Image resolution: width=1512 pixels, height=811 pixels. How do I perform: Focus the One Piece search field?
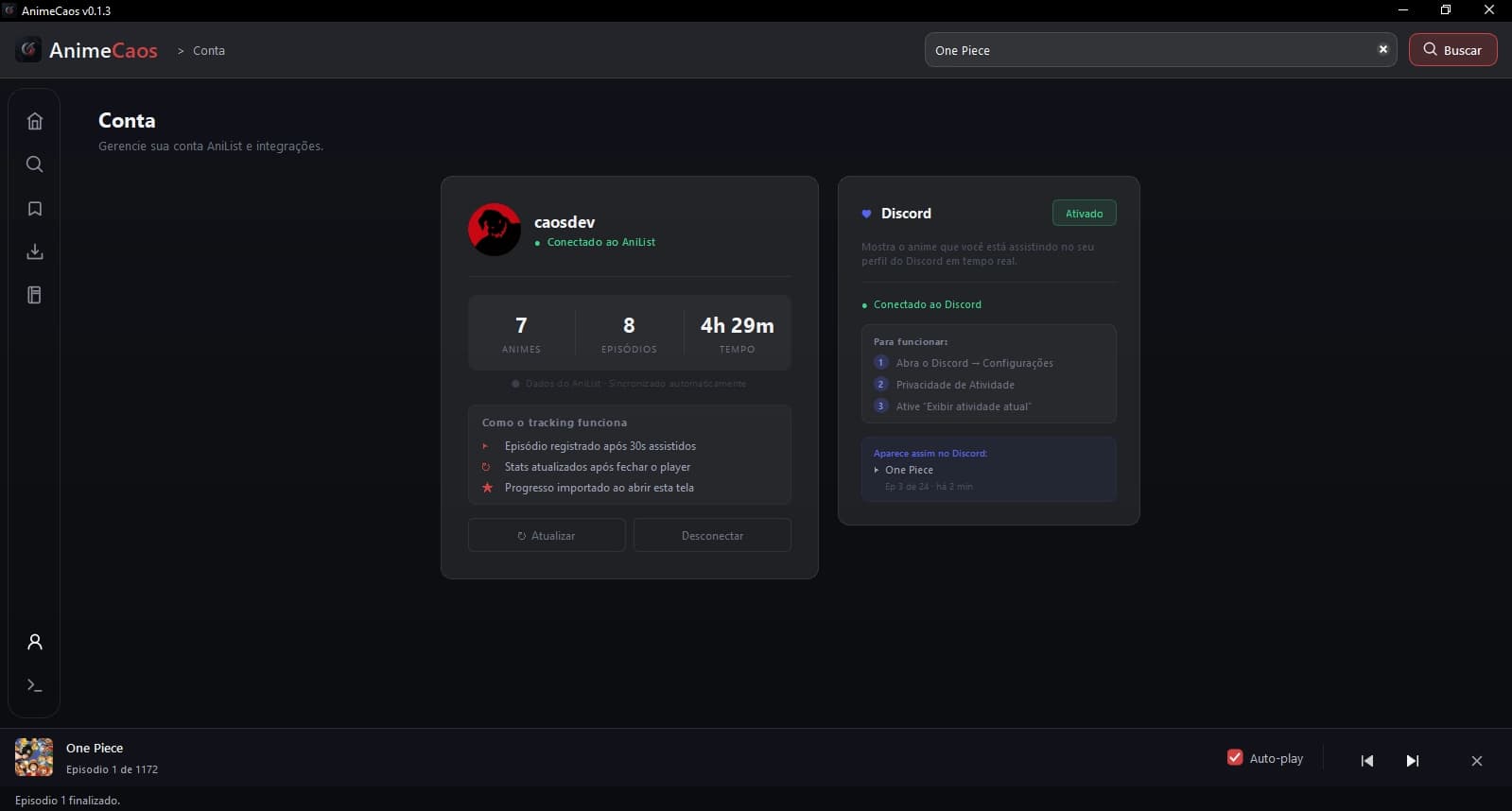pos(1160,50)
